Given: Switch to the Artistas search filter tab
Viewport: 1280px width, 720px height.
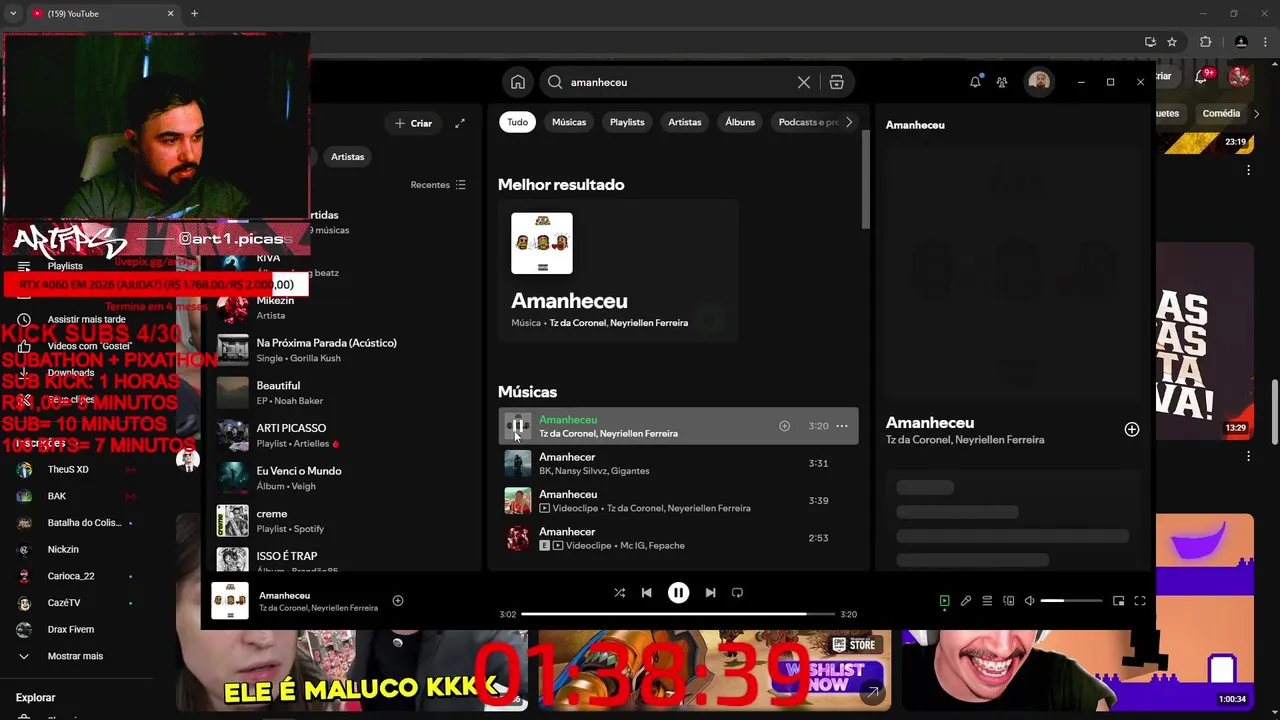Looking at the screenshot, I should [x=685, y=122].
